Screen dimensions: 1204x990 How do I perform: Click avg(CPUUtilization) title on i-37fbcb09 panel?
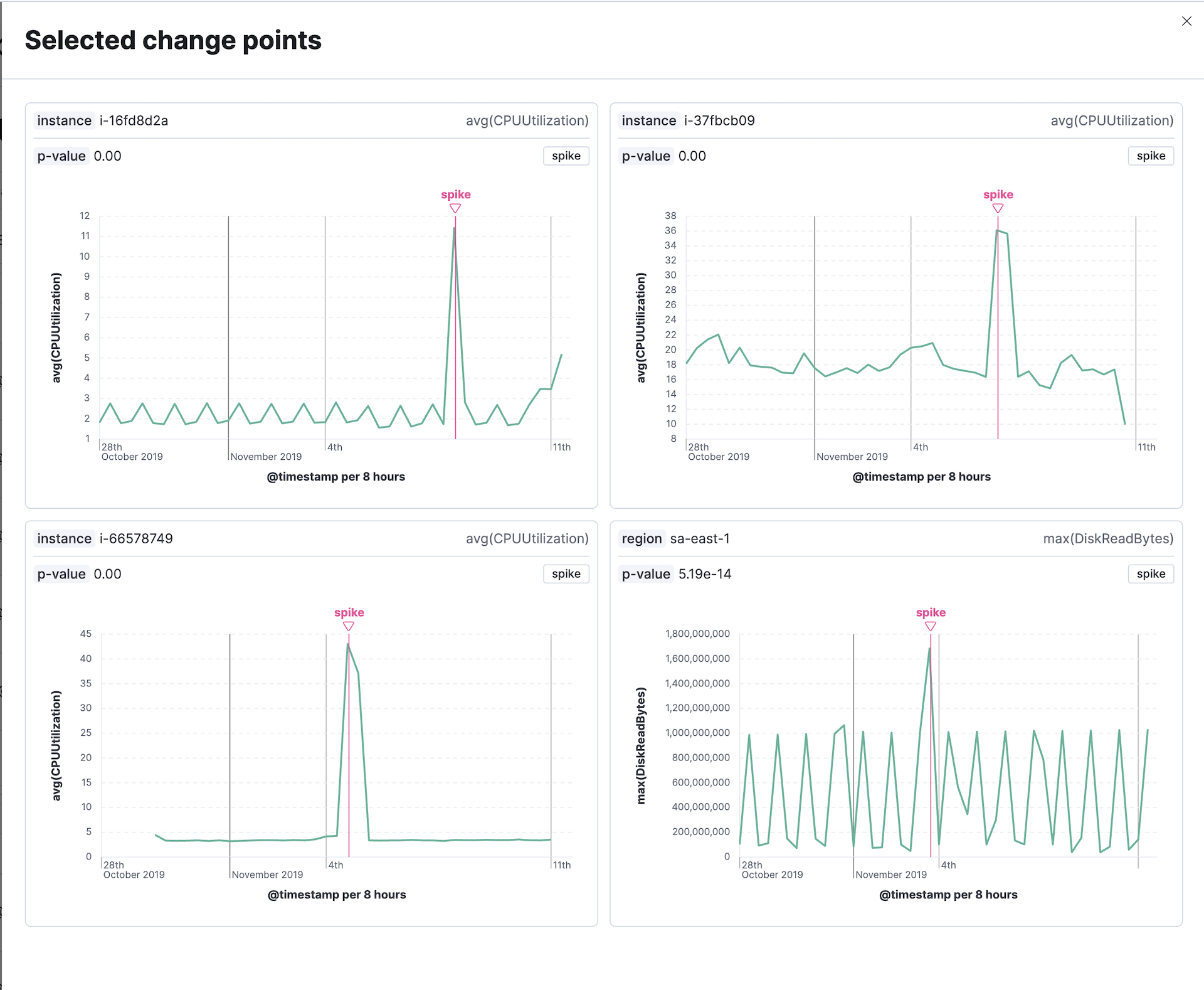coord(1112,120)
